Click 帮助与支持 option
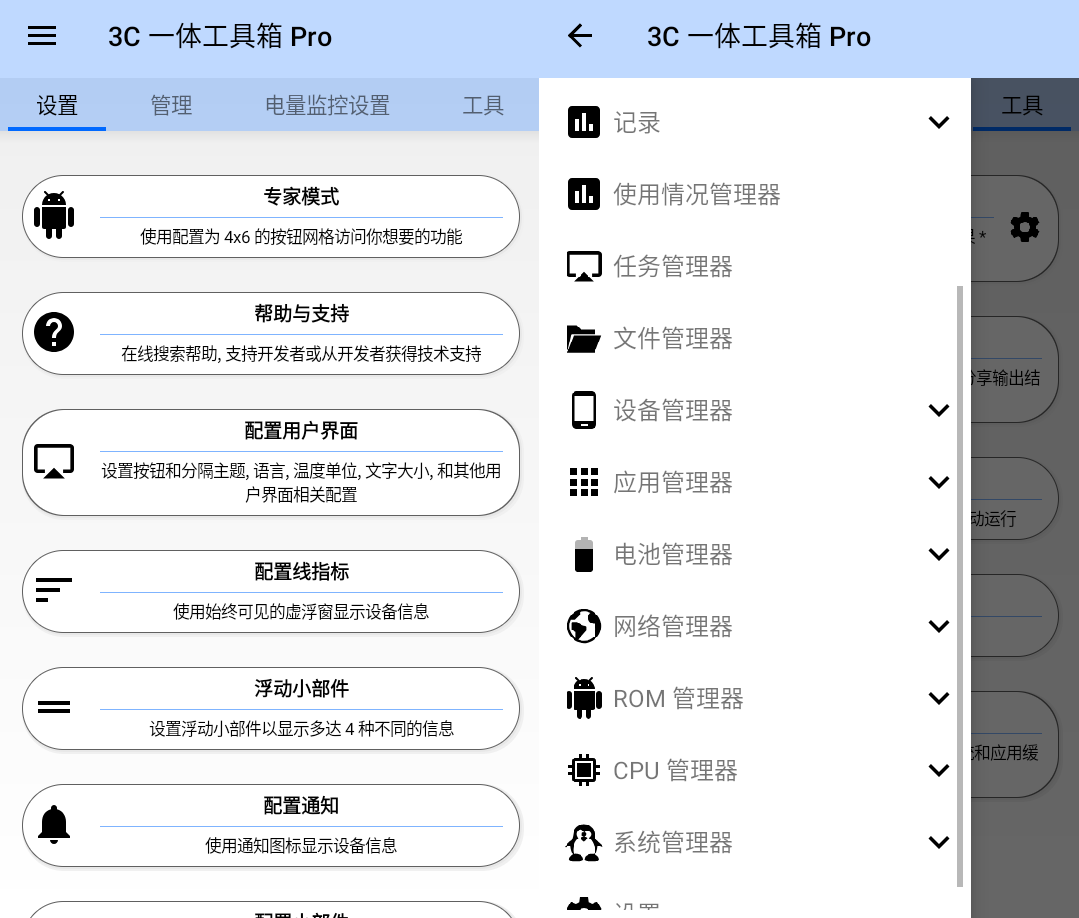The height and width of the screenshot is (918, 1079). coord(270,333)
